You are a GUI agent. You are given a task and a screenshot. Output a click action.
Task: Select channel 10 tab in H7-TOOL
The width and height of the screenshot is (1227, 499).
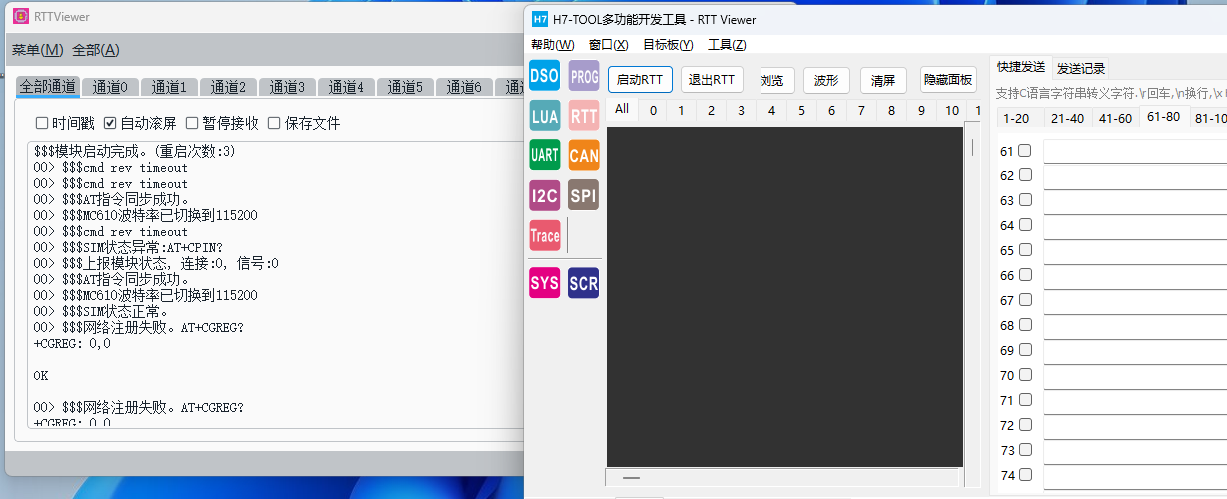[x=952, y=110]
